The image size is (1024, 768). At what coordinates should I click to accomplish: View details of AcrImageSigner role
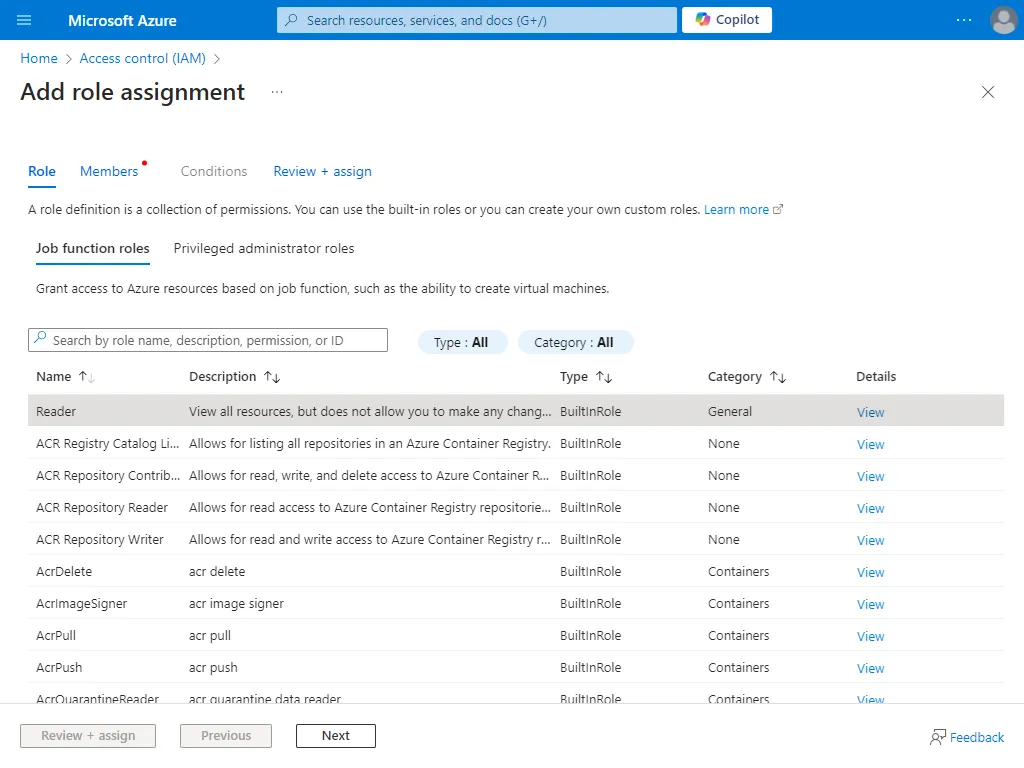(x=871, y=604)
